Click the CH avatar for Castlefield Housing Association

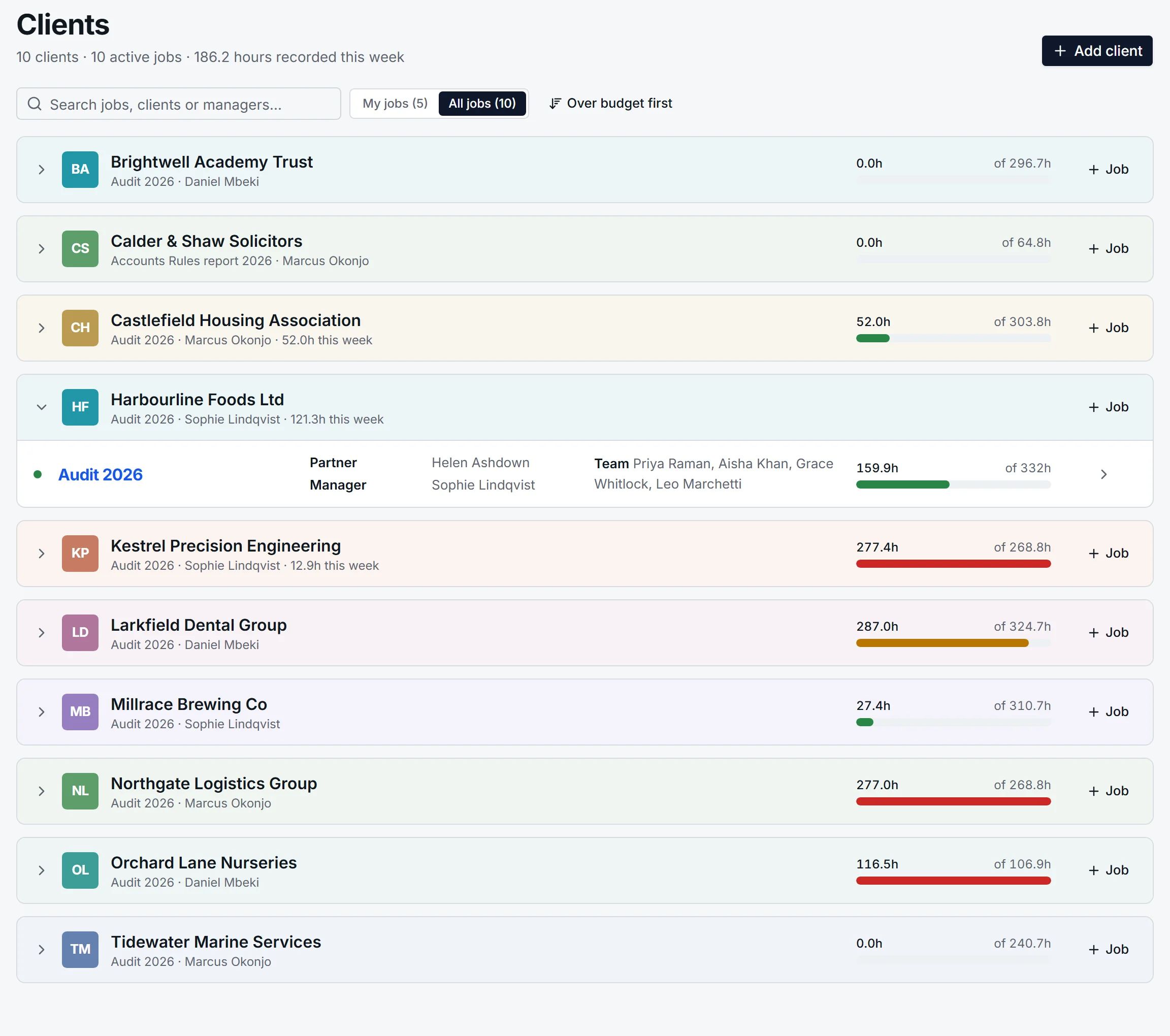pos(80,328)
